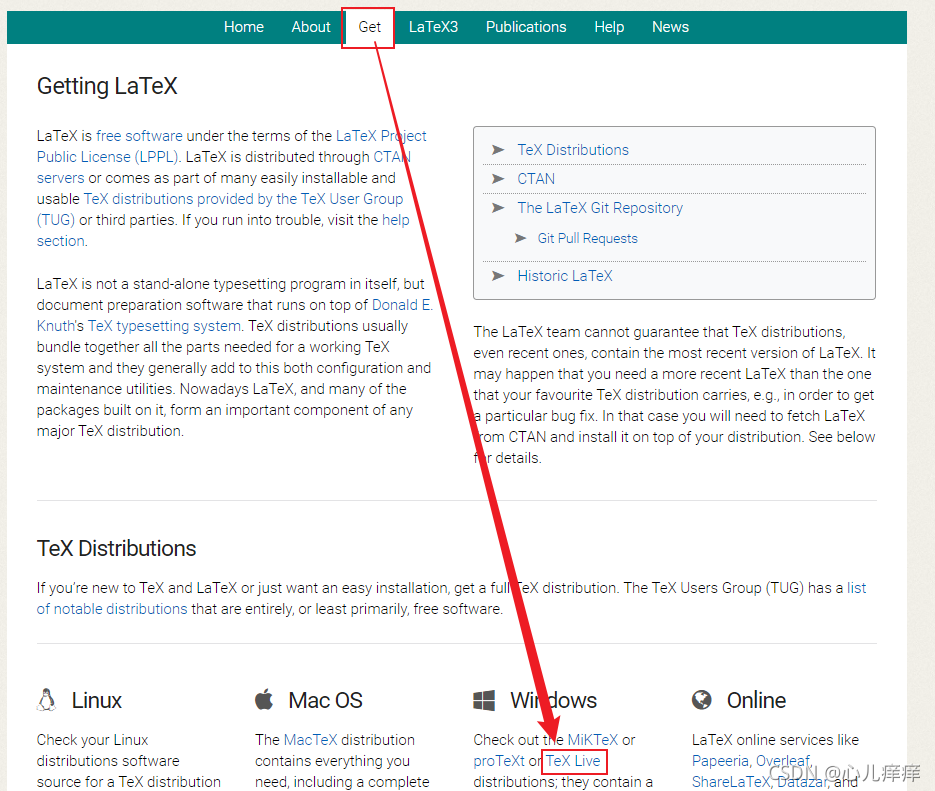This screenshot has width=935, height=791.
Task: Open the TeX Distributions sidebar link
Action: point(572,150)
